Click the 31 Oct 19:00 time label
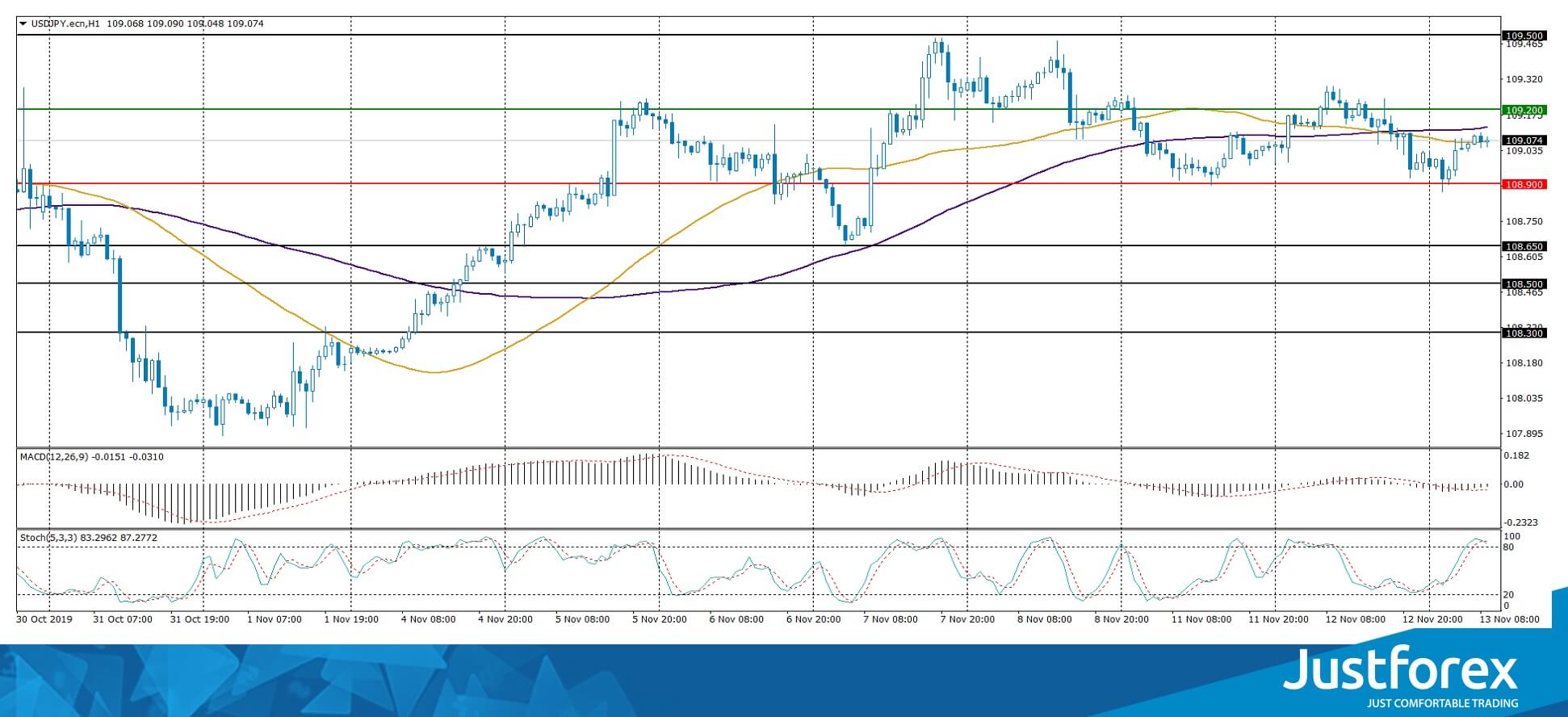This screenshot has height=717, width=1568. (x=199, y=620)
